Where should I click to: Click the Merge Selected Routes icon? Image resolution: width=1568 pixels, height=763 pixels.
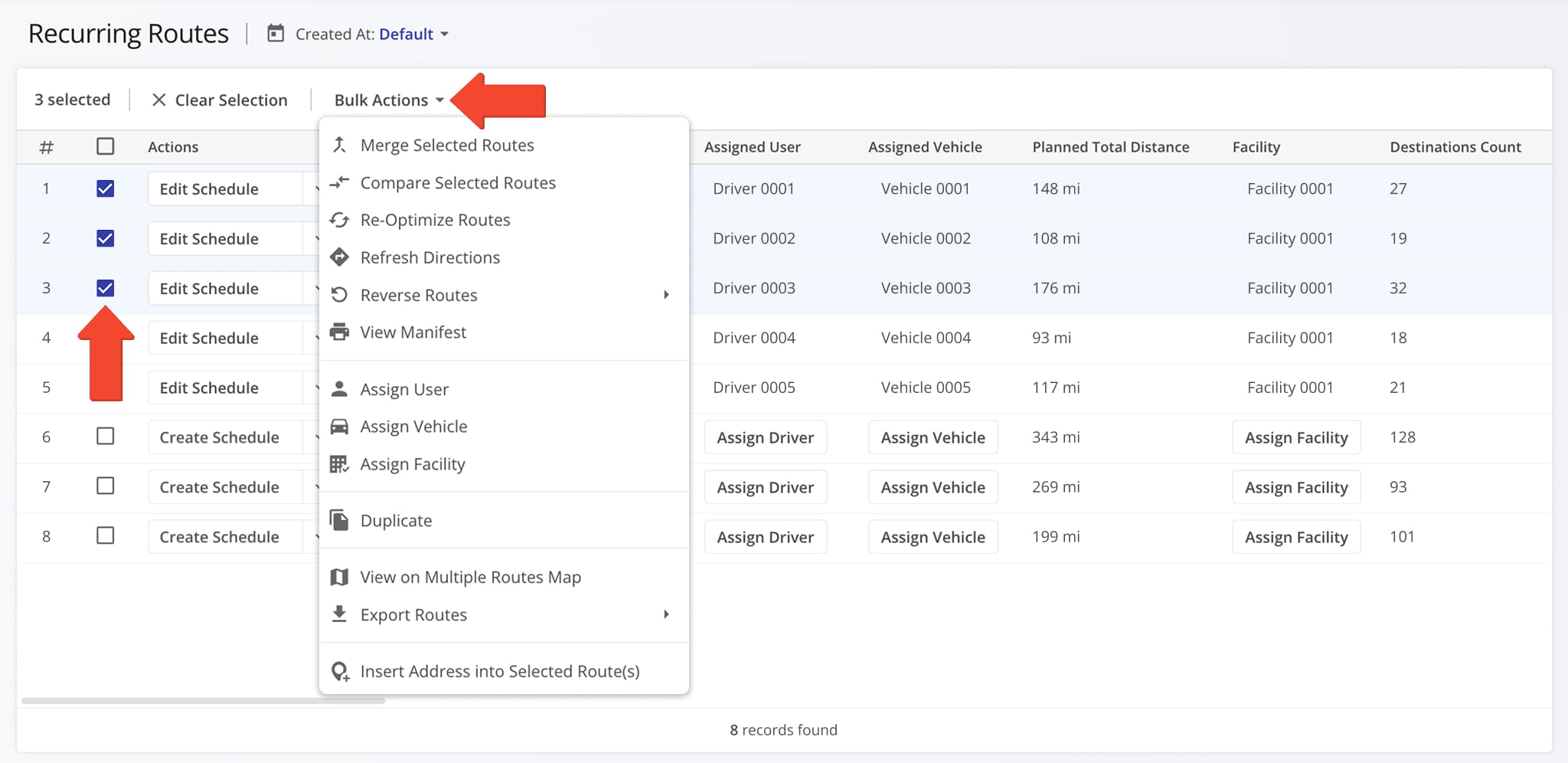tap(339, 145)
